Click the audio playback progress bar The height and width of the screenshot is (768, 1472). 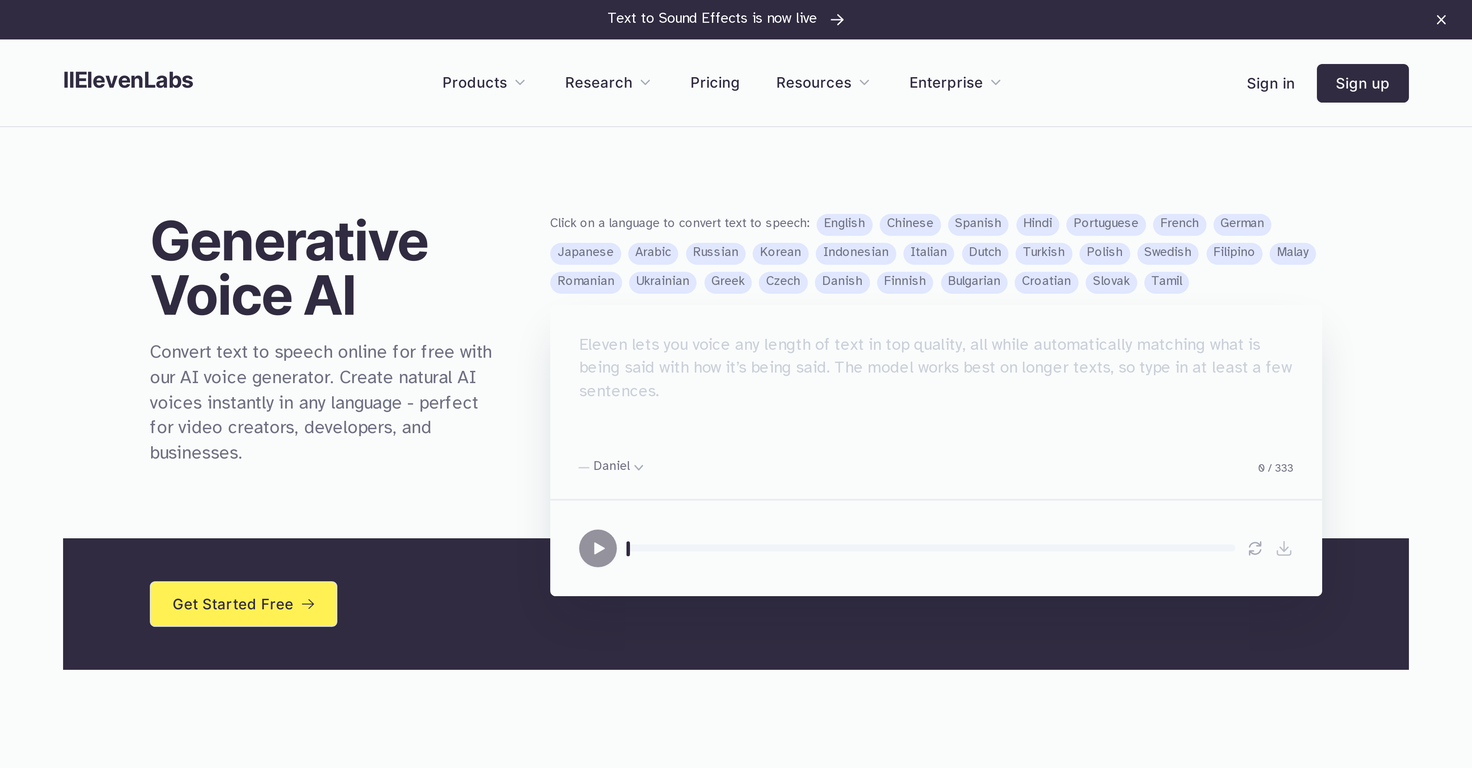coord(930,548)
